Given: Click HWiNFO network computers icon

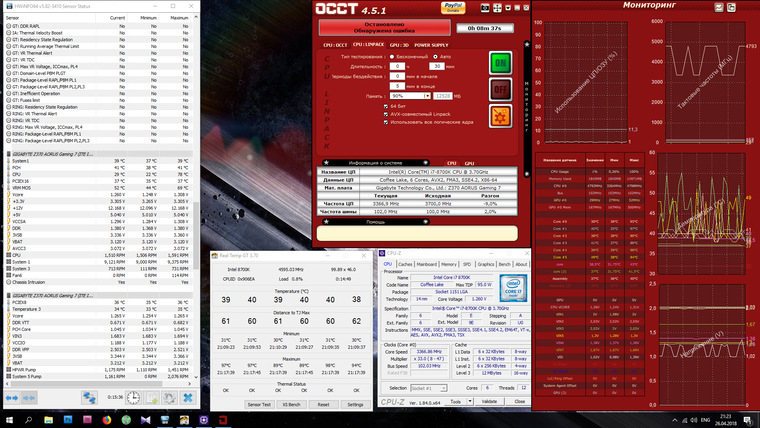Looking at the screenshot, I should point(89,398).
